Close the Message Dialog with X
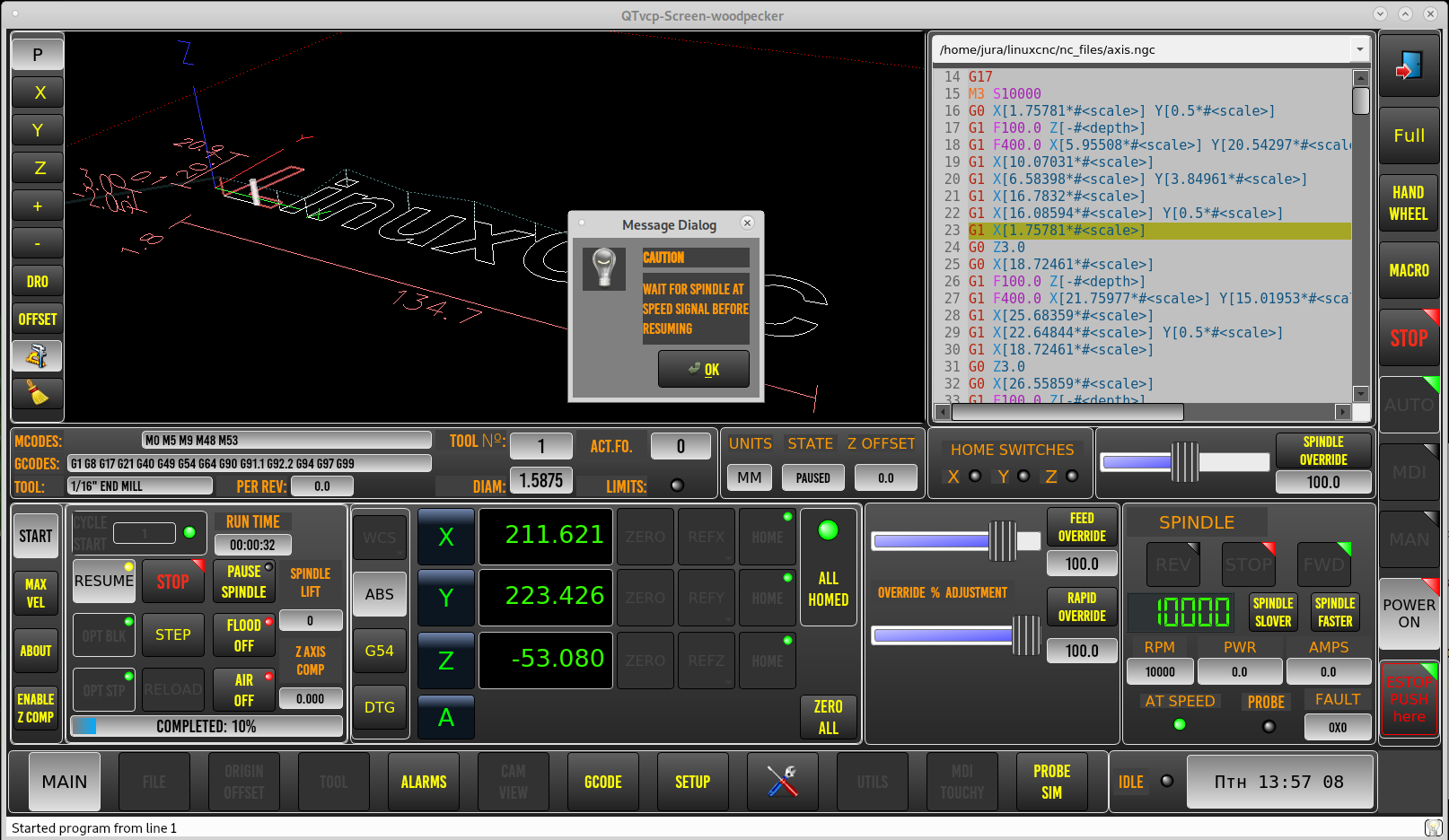This screenshot has height=840, width=1449. pos(747,223)
